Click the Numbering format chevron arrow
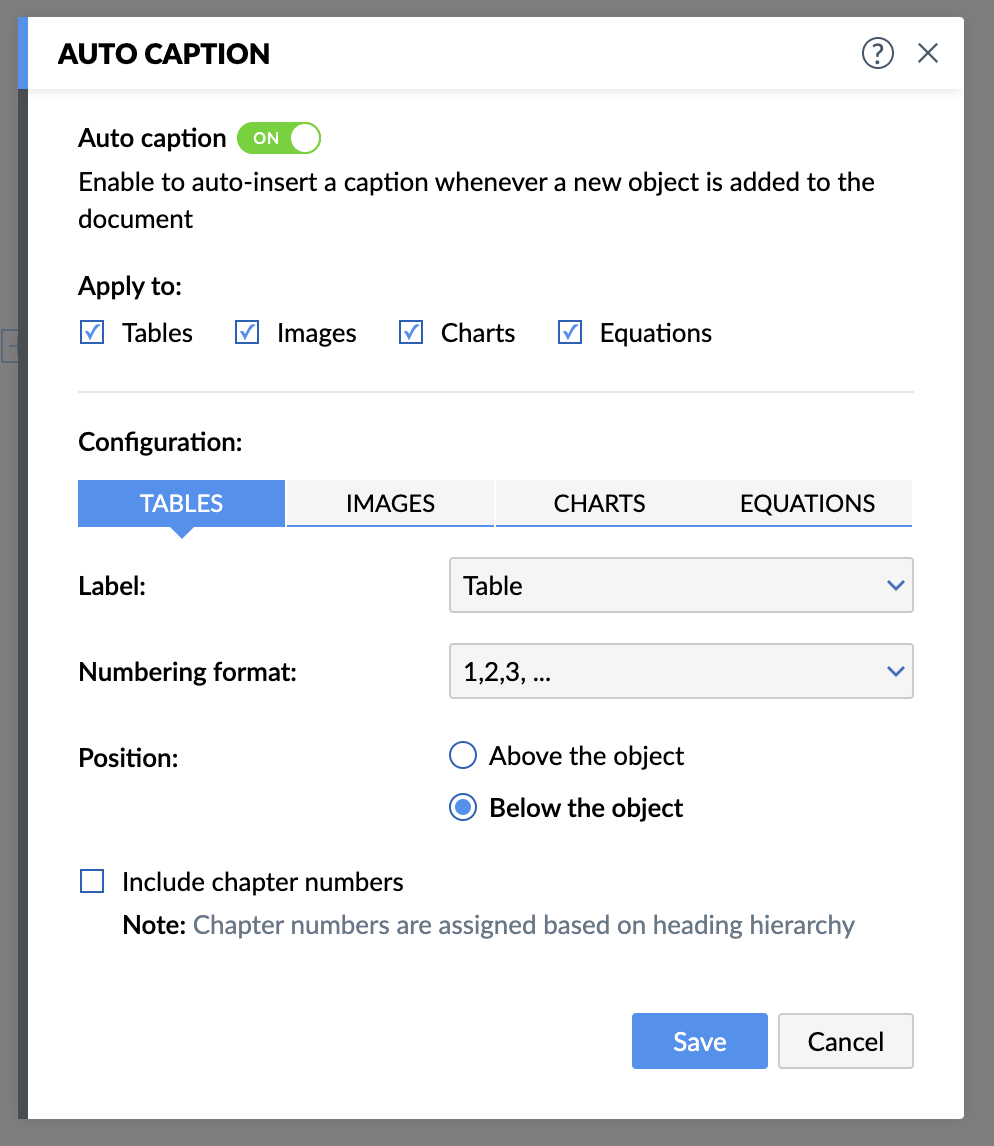This screenshot has width=994, height=1146. click(x=895, y=672)
